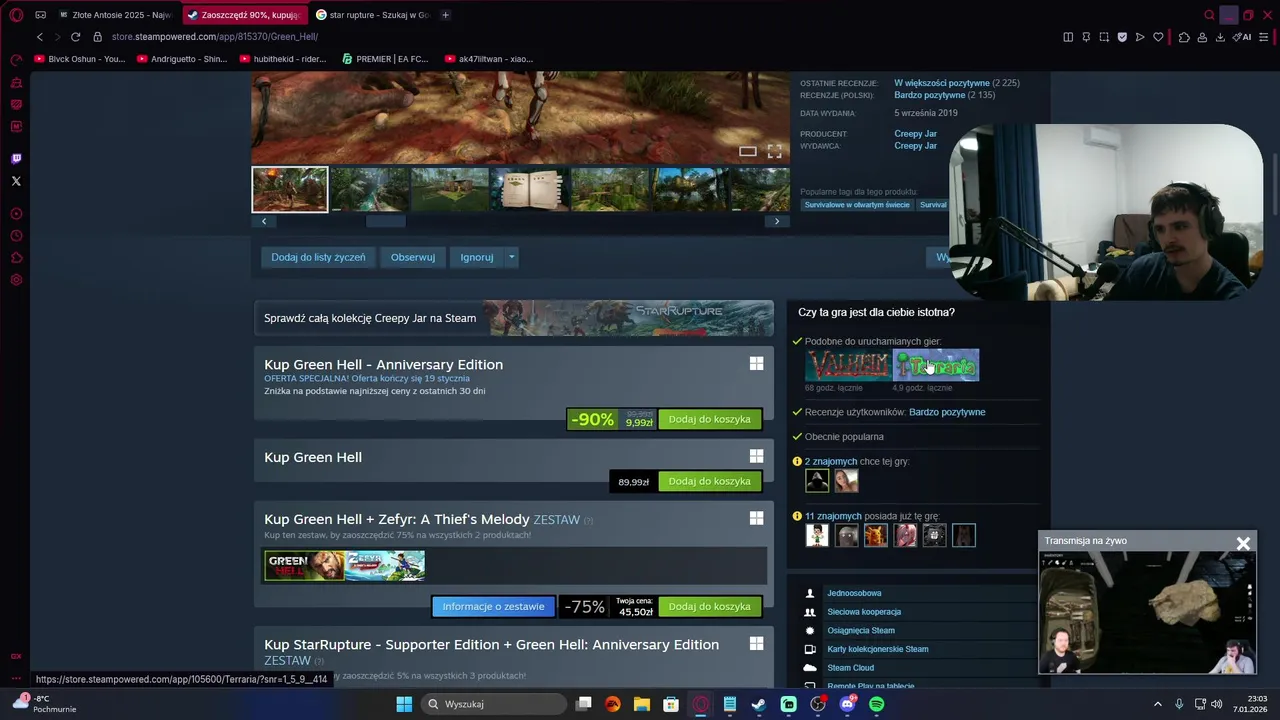
Task: Click the Obserwuj button
Action: (x=413, y=257)
